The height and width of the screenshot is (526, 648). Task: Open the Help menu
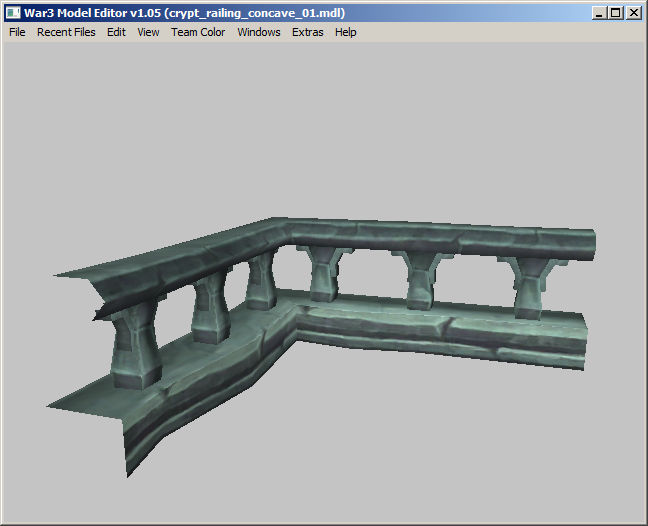pyautogui.click(x=345, y=32)
